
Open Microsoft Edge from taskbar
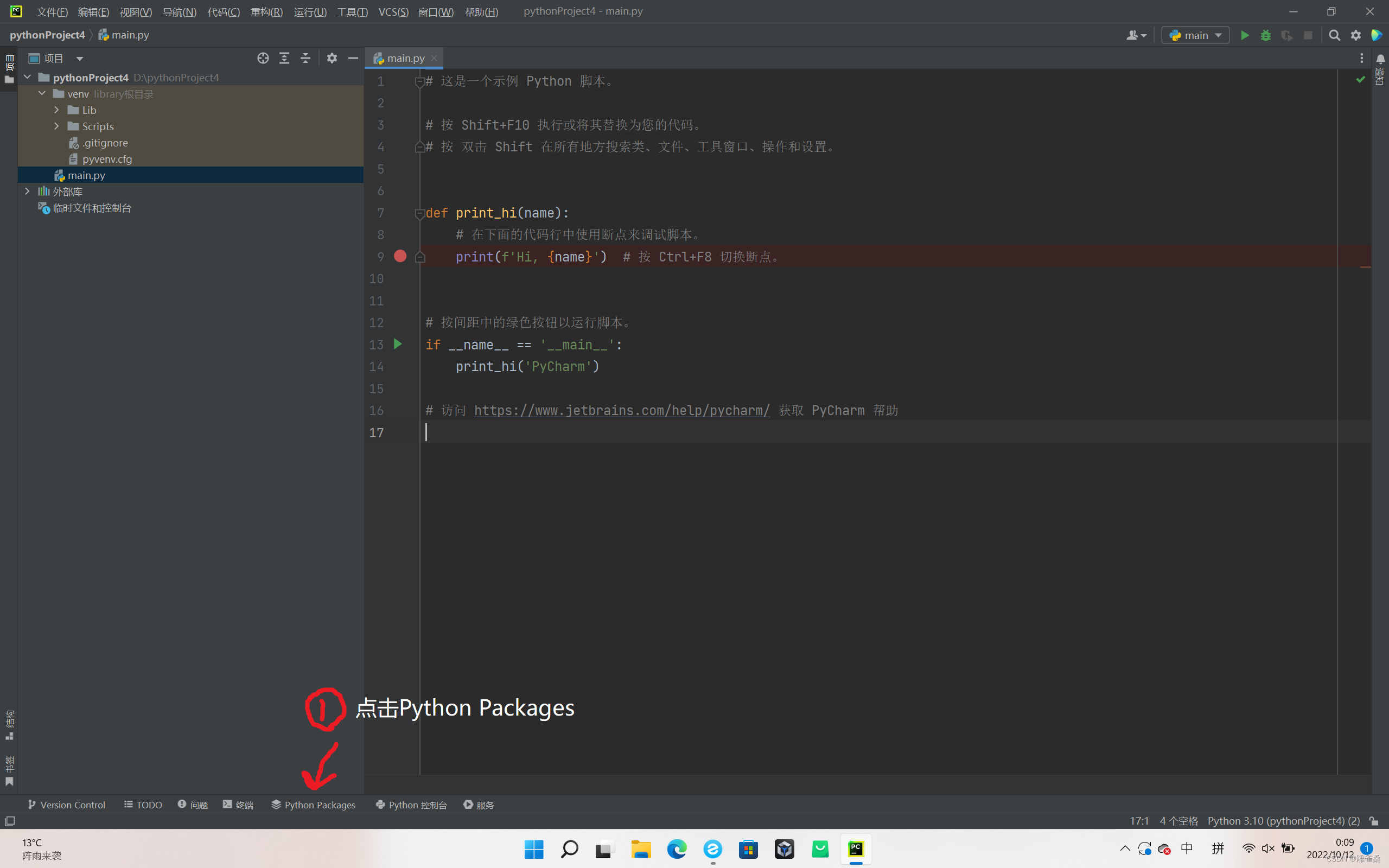pyautogui.click(x=677, y=848)
